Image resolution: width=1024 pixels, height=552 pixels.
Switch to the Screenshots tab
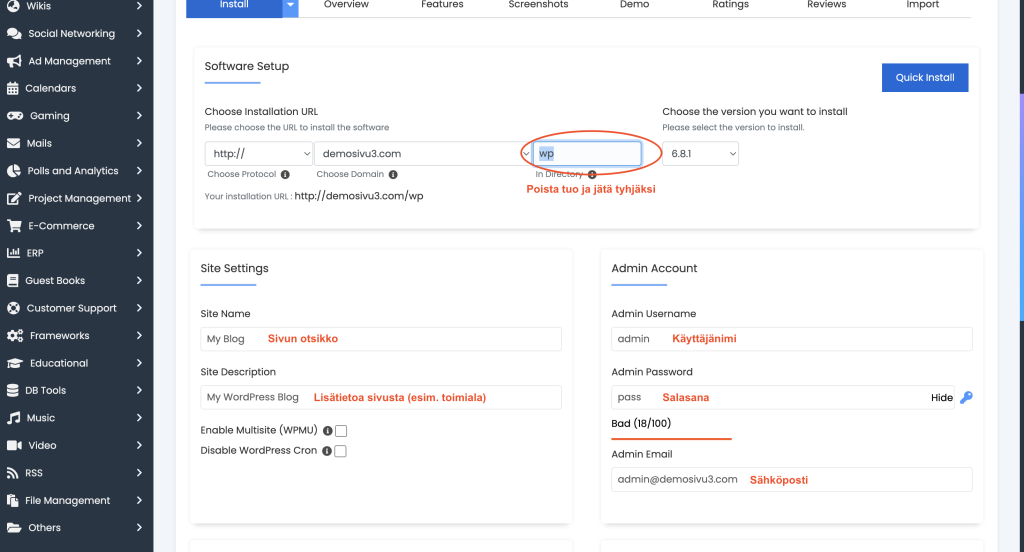pos(538,5)
